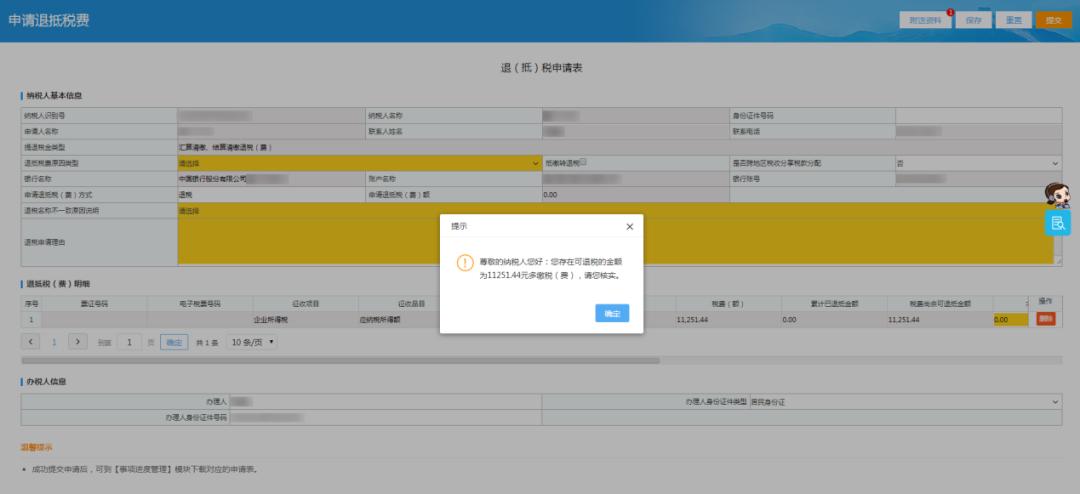
Task: Click the 征收项目 column header
Action: (x=306, y=303)
